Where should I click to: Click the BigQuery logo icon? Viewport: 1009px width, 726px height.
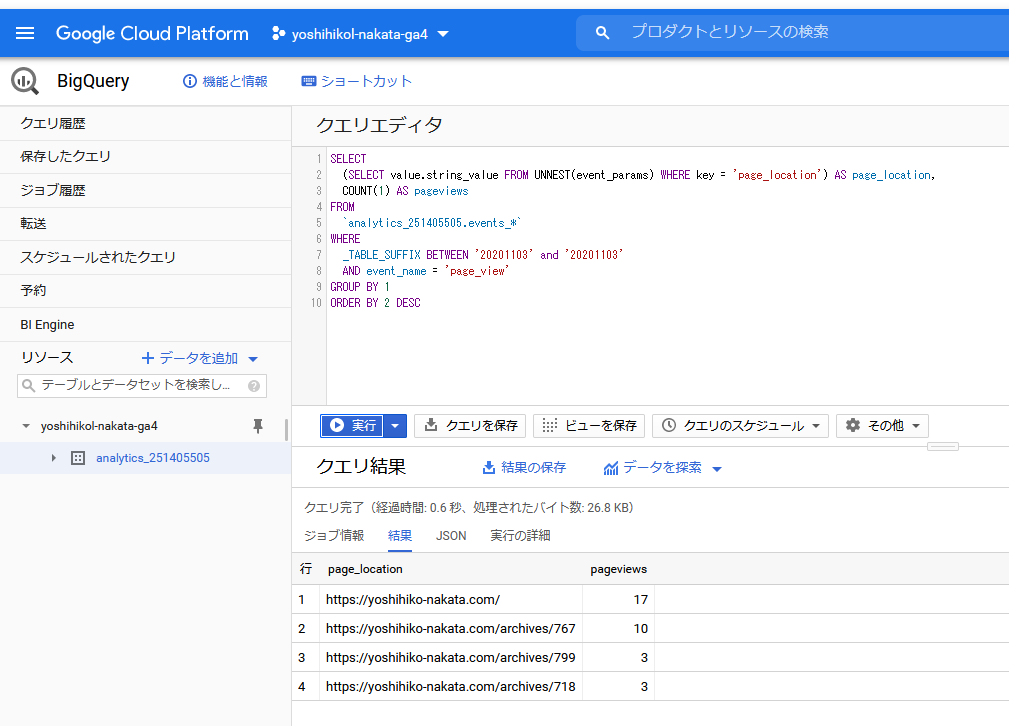coord(25,82)
